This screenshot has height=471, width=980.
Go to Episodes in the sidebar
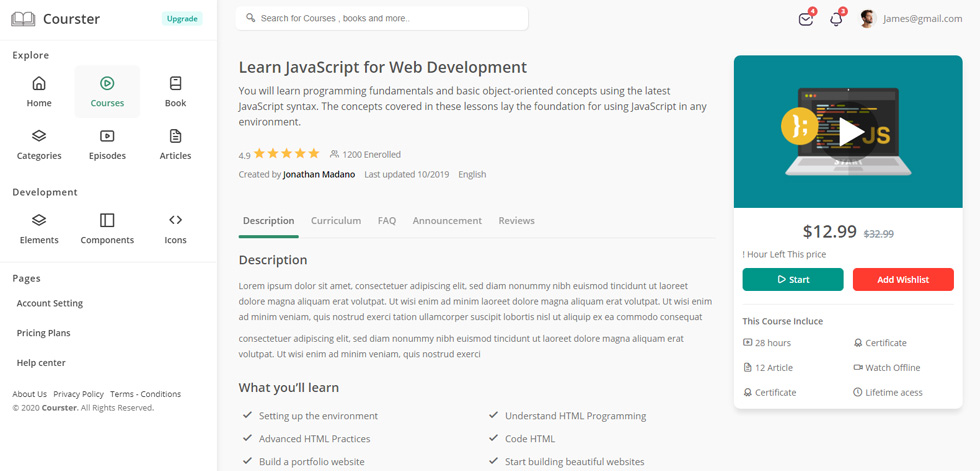click(x=107, y=145)
